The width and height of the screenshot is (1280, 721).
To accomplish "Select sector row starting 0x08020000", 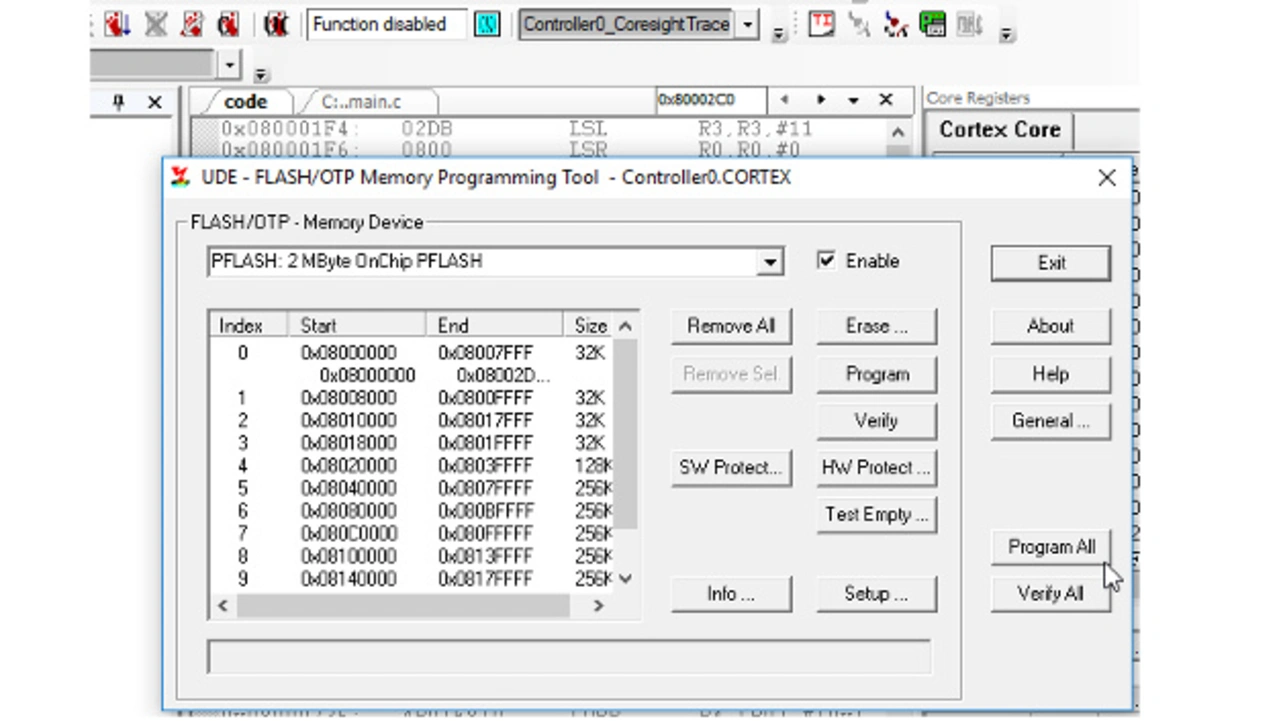I will pos(412,466).
